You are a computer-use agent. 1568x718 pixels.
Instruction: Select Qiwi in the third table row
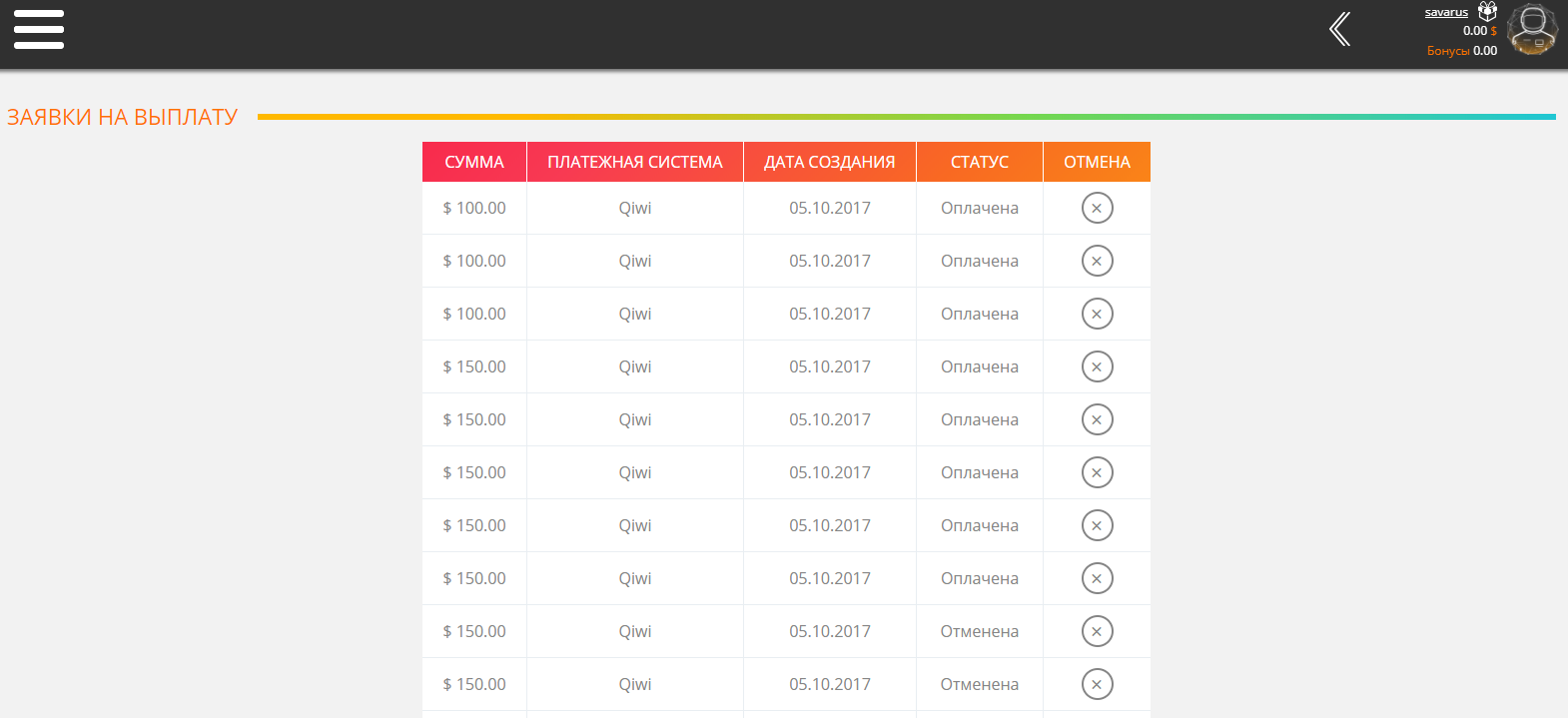[635, 314]
